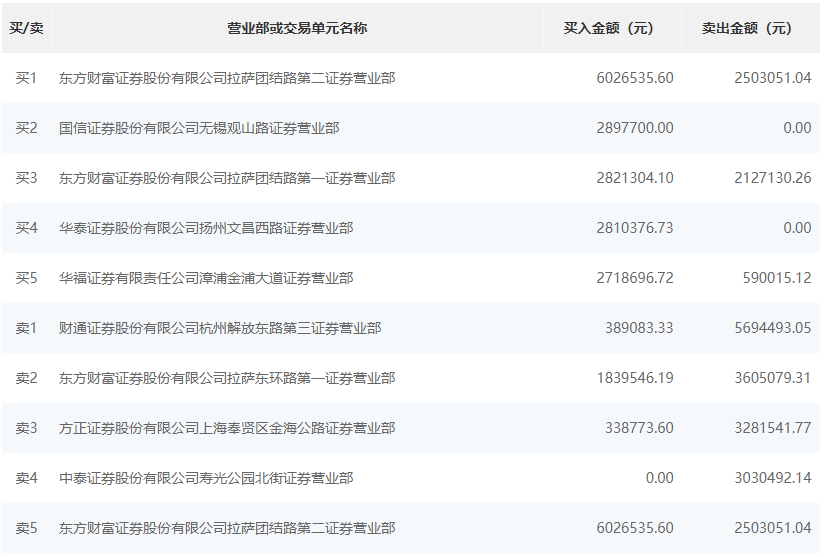The width and height of the screenshot is (825, 557).
Task: Click the 买入金额（元） column header
Action: tap(612, 28)
